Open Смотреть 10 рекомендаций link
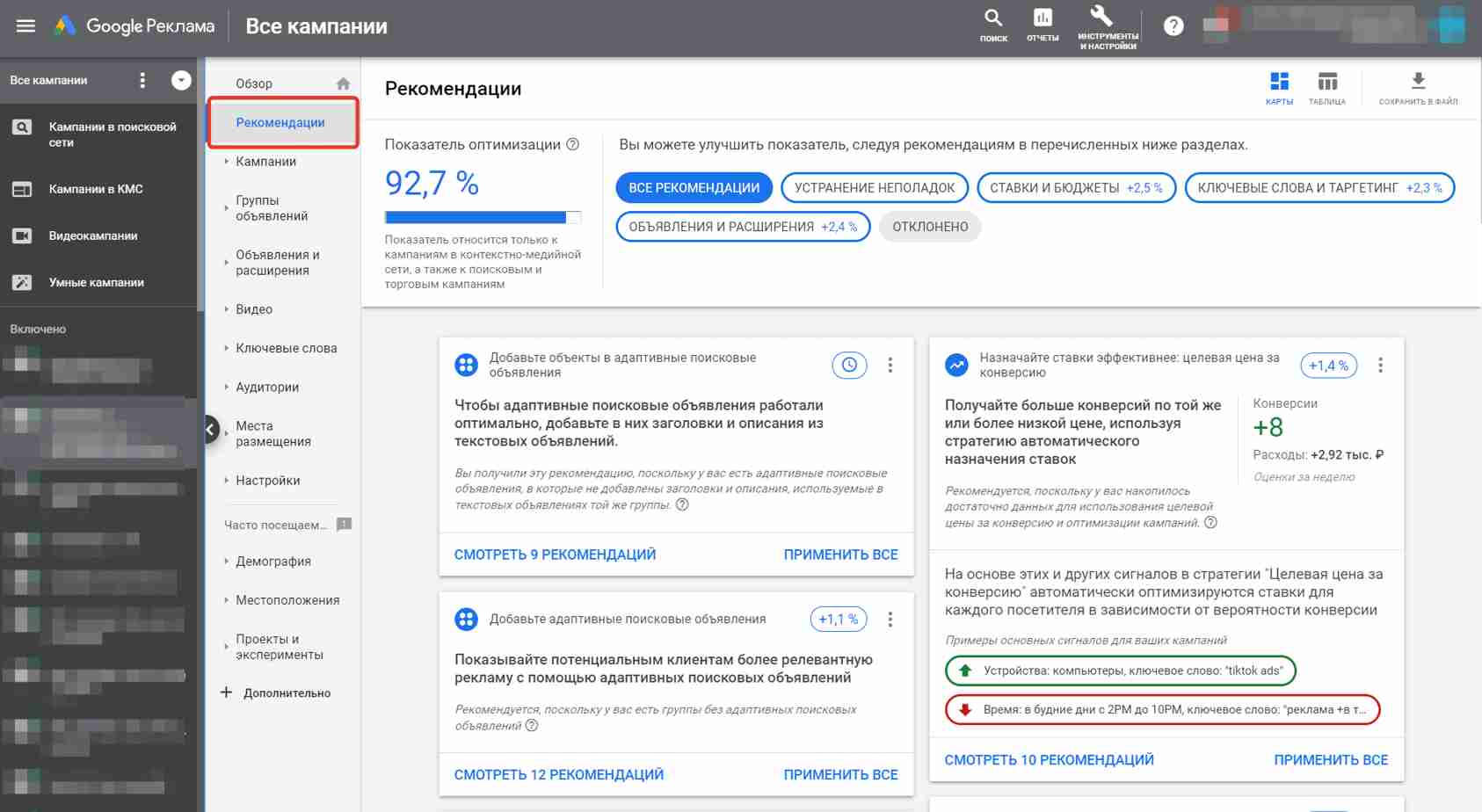This screenshot has height=812, width=1482. click(1049, 759)
